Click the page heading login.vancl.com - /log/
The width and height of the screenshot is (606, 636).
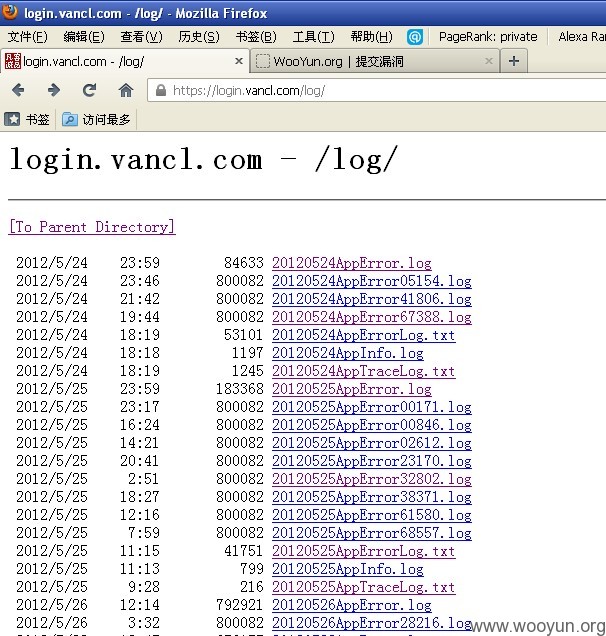[x=204, y=160]
